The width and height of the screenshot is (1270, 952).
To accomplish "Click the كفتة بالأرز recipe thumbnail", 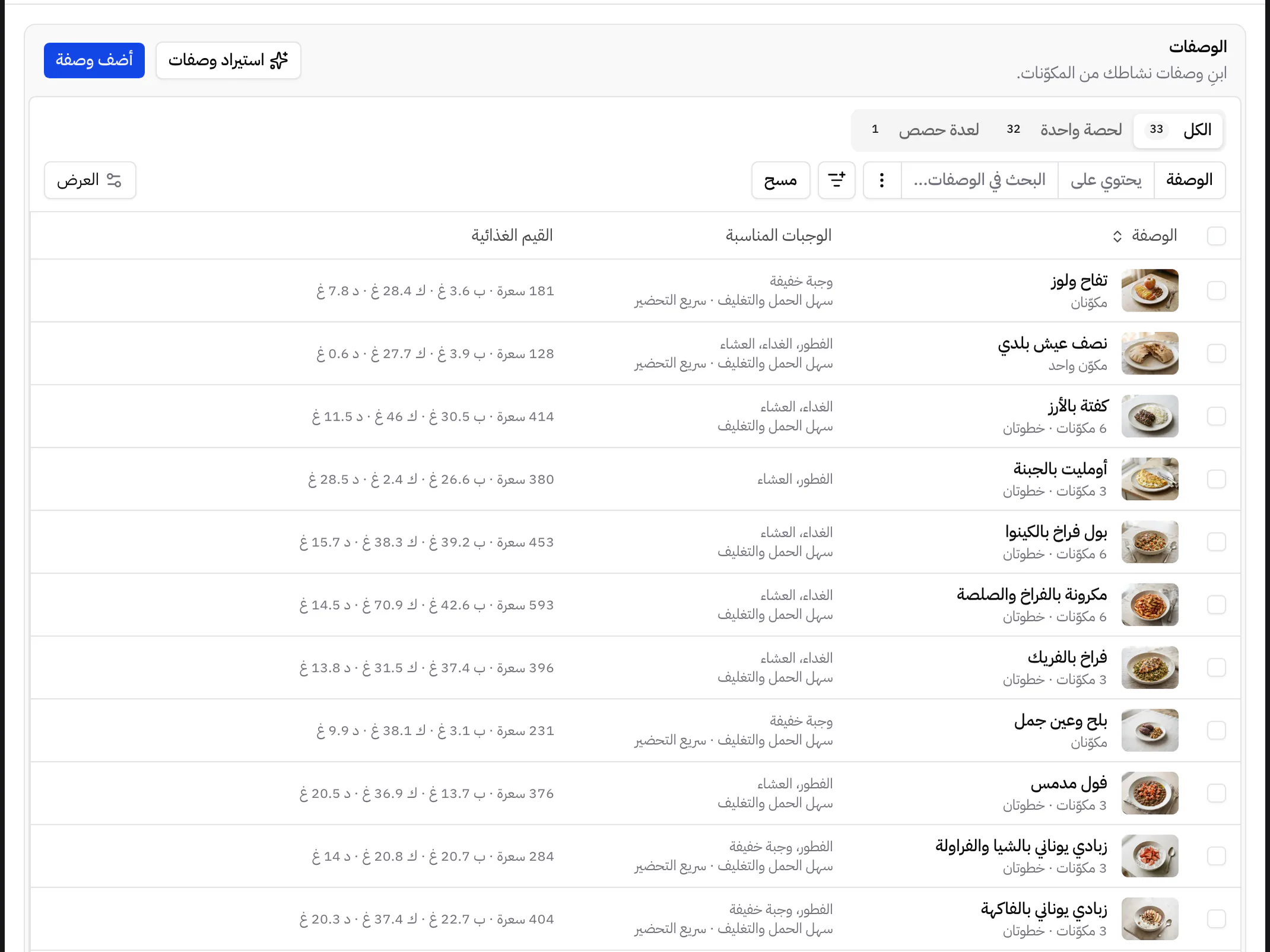I will (1150, 416).
